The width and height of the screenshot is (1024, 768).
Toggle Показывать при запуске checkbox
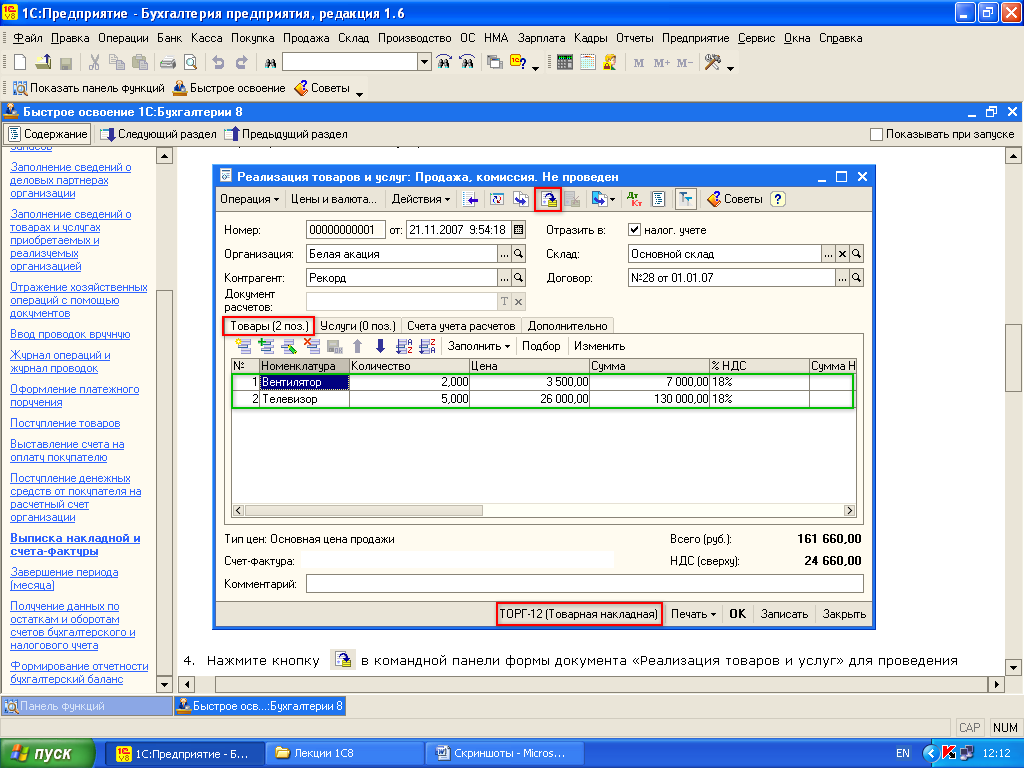pyautogui.click(x=876, y=135)
